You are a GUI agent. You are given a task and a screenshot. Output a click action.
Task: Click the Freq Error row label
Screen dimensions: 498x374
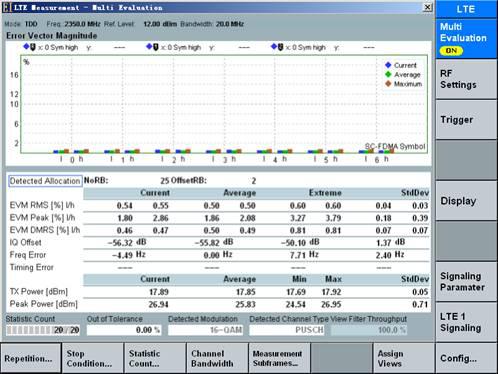pyautogui.click(x=28, y=255)
